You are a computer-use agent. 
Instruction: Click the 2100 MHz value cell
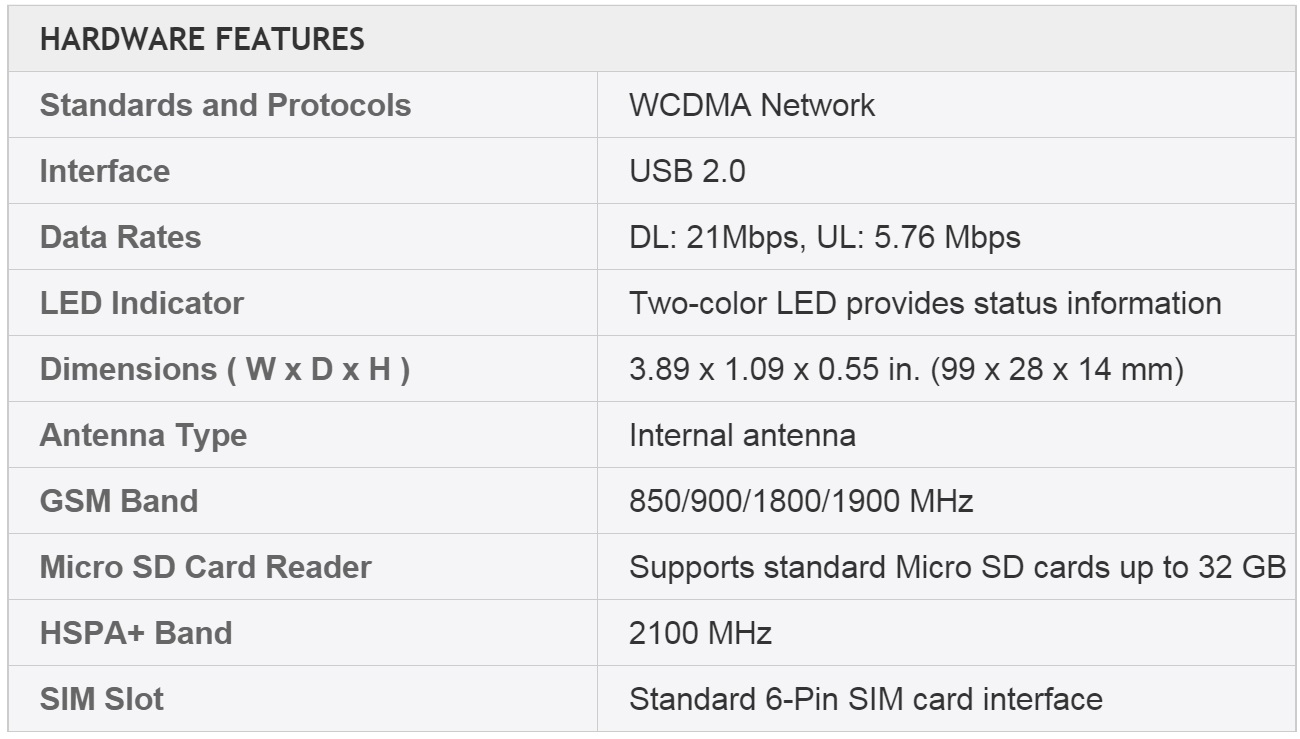[x=700, y=633]
